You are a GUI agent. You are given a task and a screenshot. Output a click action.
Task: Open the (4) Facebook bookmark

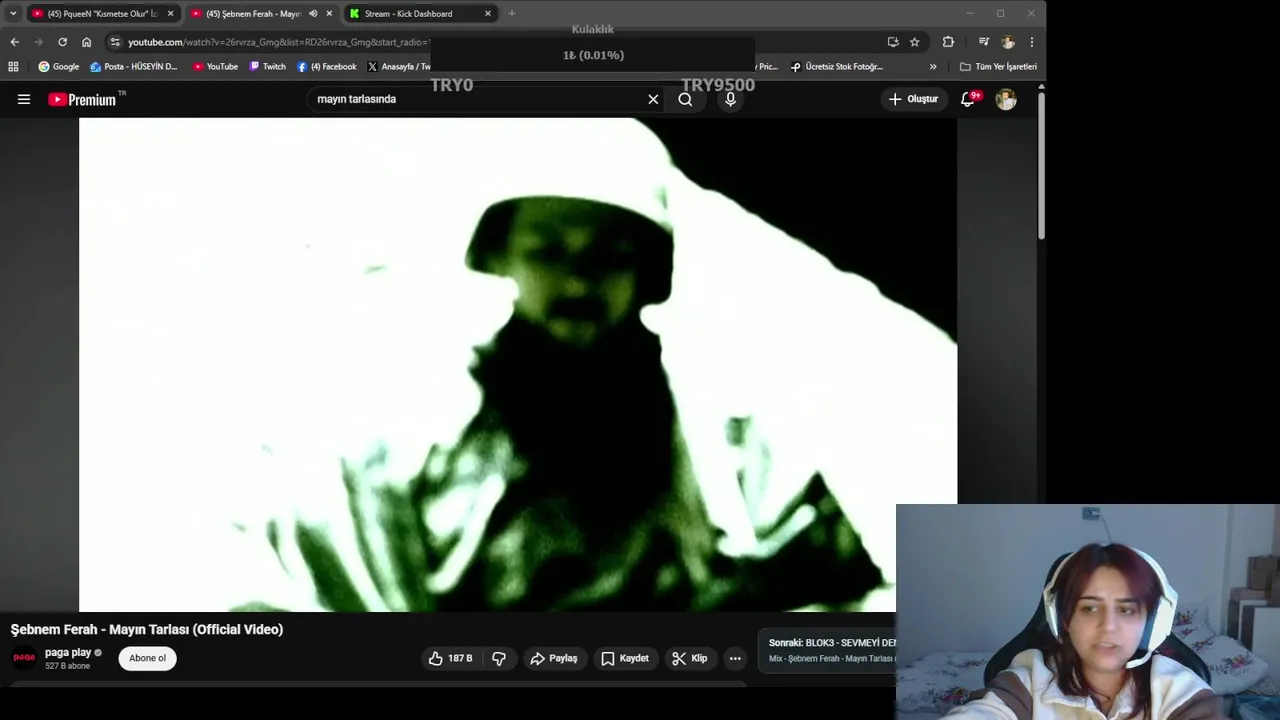pos(327,67)
